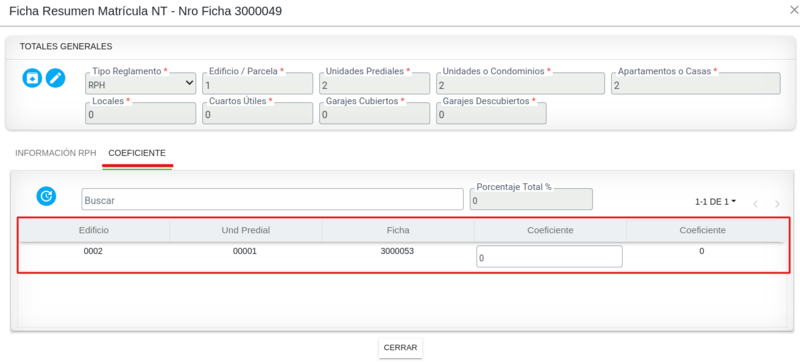Viewport: 800px width, 363px height.
Task: Click the Coeficiente input in row 0002
Action: tap(549, 256)
